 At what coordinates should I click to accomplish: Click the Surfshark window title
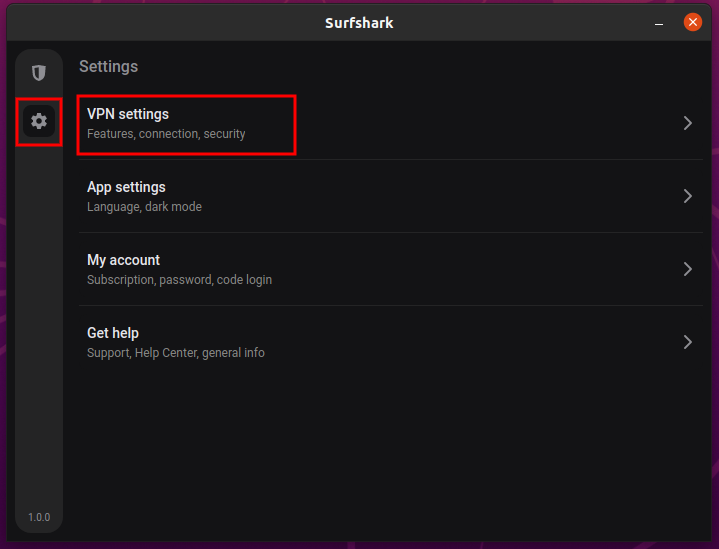(x=359, y=23)
